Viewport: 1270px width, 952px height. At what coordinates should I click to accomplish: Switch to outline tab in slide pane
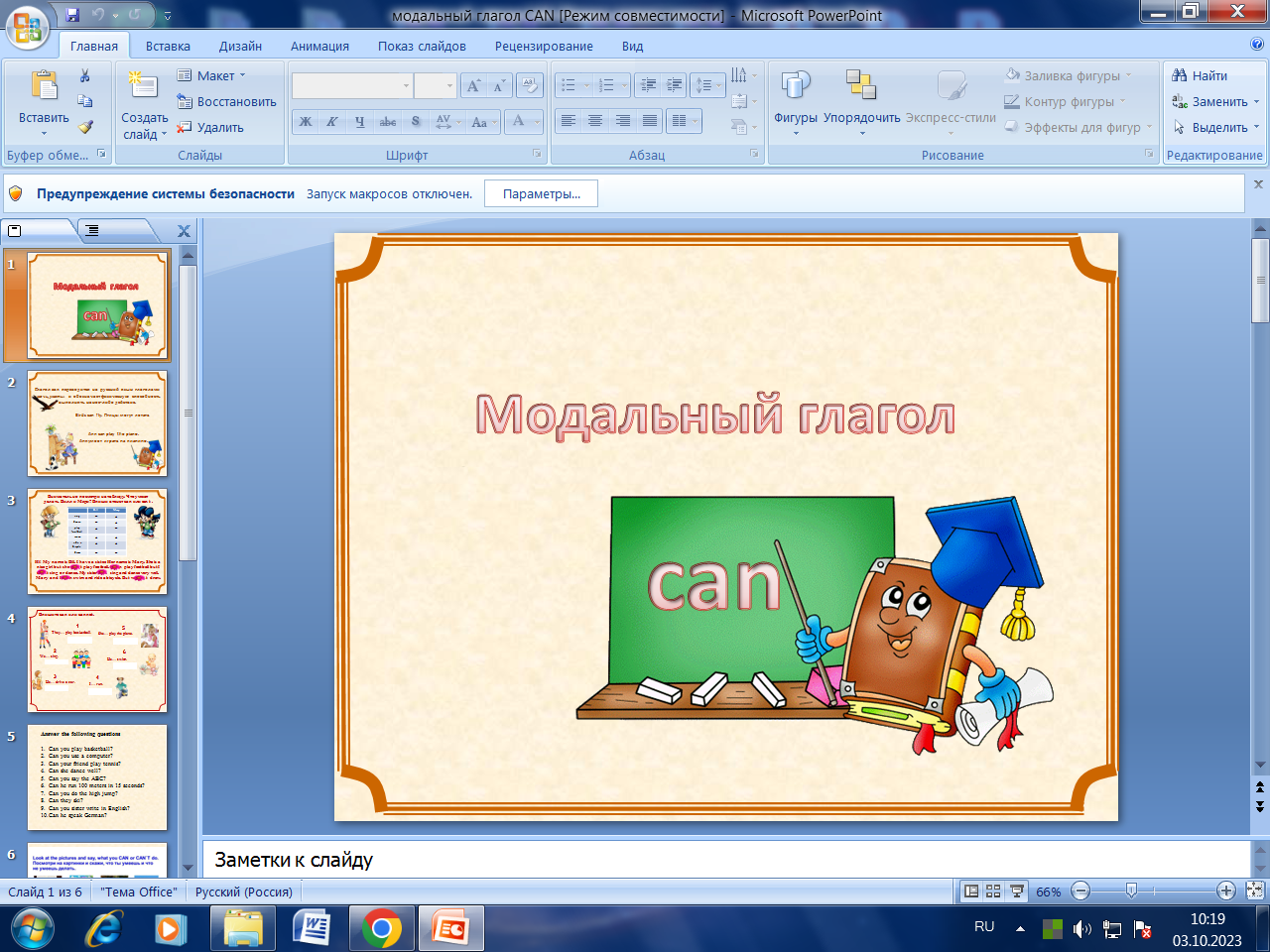tap(92, 230)
